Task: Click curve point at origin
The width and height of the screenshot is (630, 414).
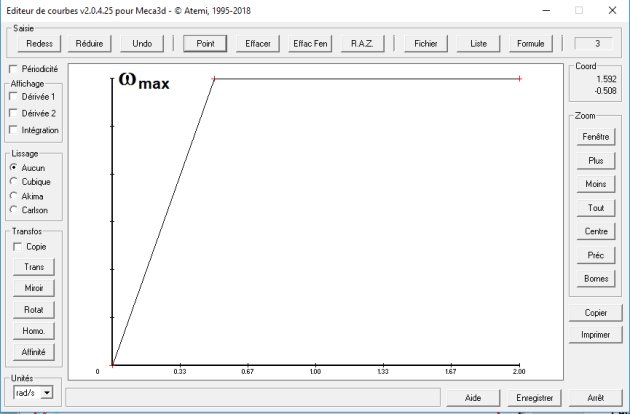Action: pyautogui.click(x=112, y=365)
